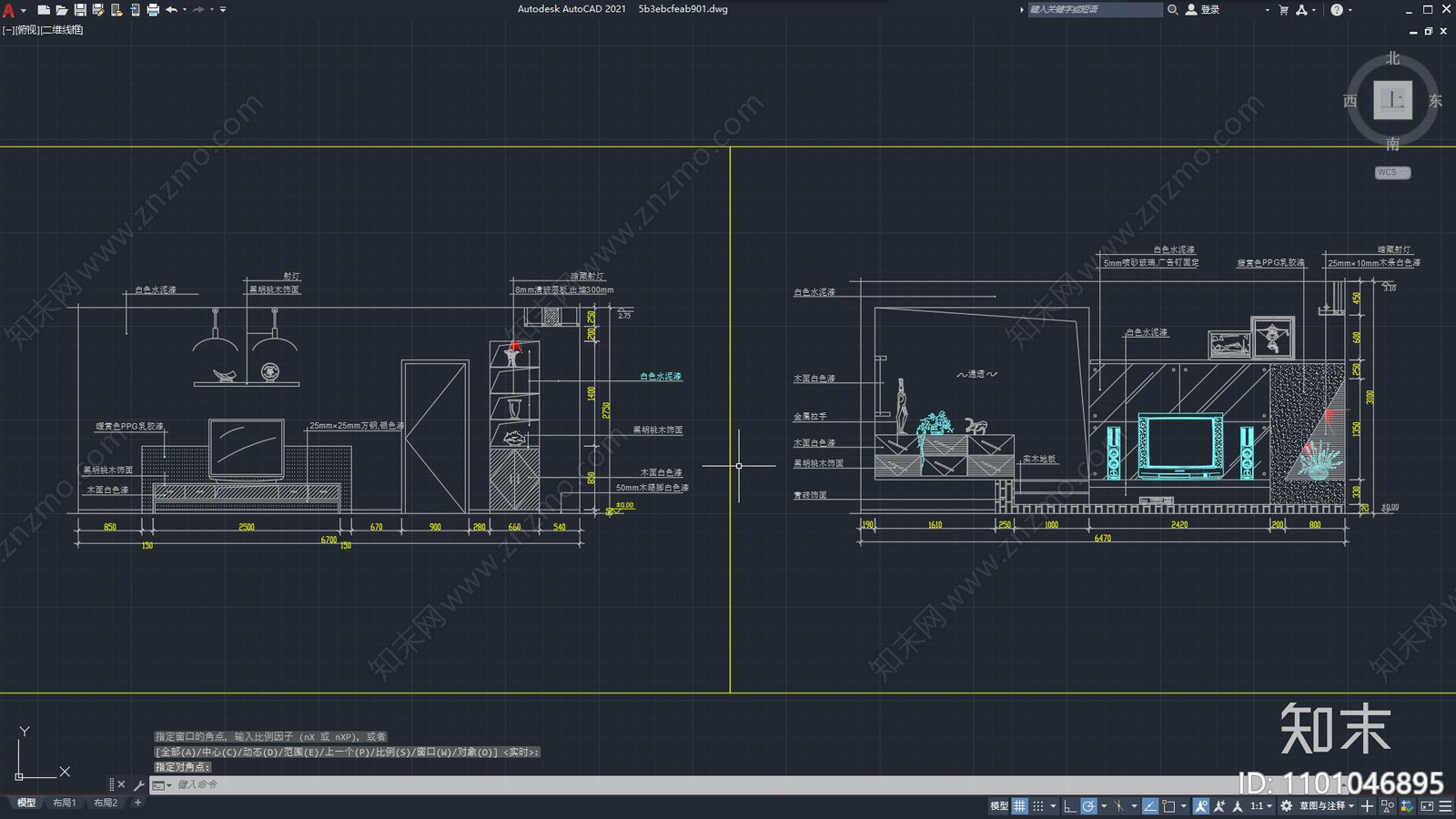Click the viewport [-] control label
This screenshot has width=1456, height=819.
point(8,30)
